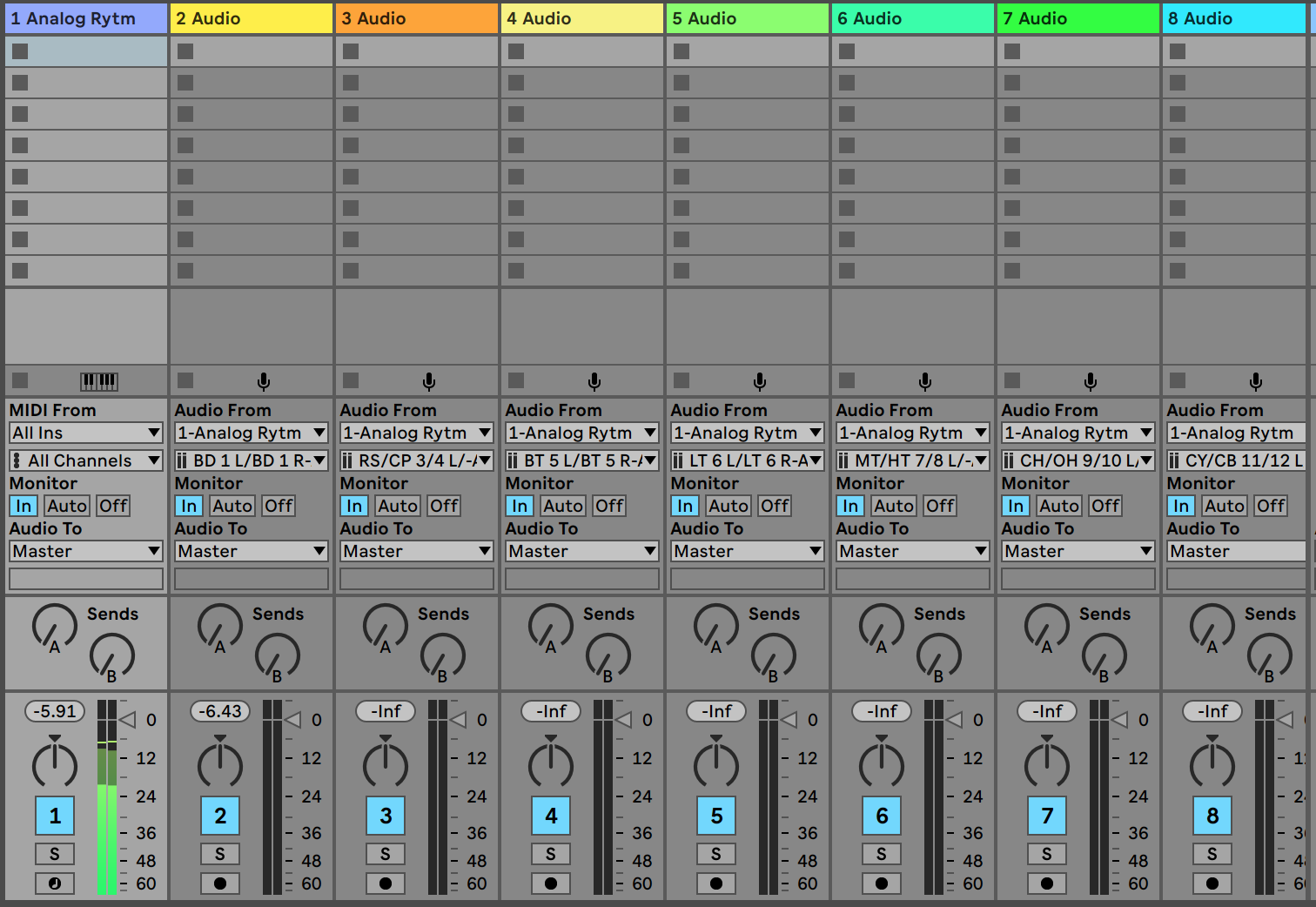Click the microphone icon on track 2 Audio
Viewport: 1316px width, 907px height.
pos(264,381)
